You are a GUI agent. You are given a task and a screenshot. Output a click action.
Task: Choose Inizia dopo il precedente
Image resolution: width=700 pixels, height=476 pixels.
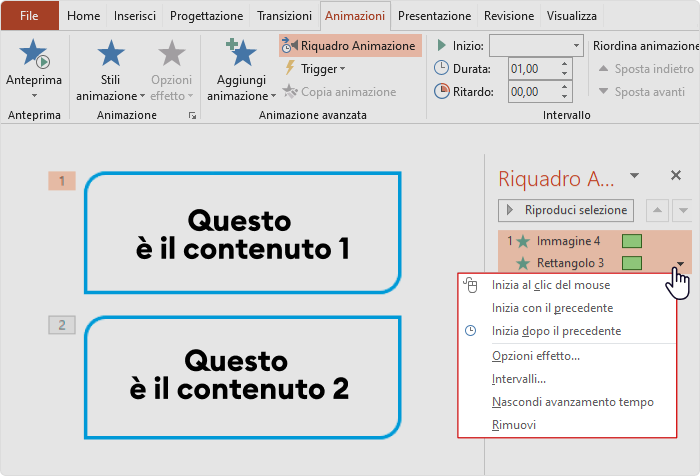[556, 331]
